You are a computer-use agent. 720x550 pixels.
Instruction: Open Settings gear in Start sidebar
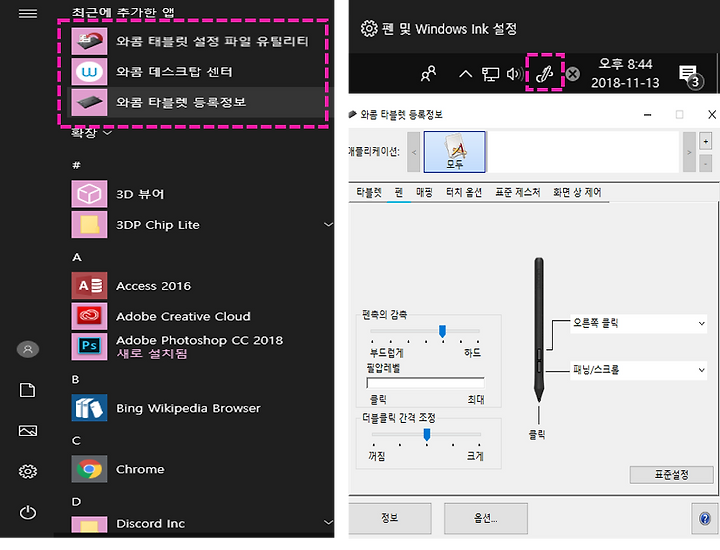(28, 471)
